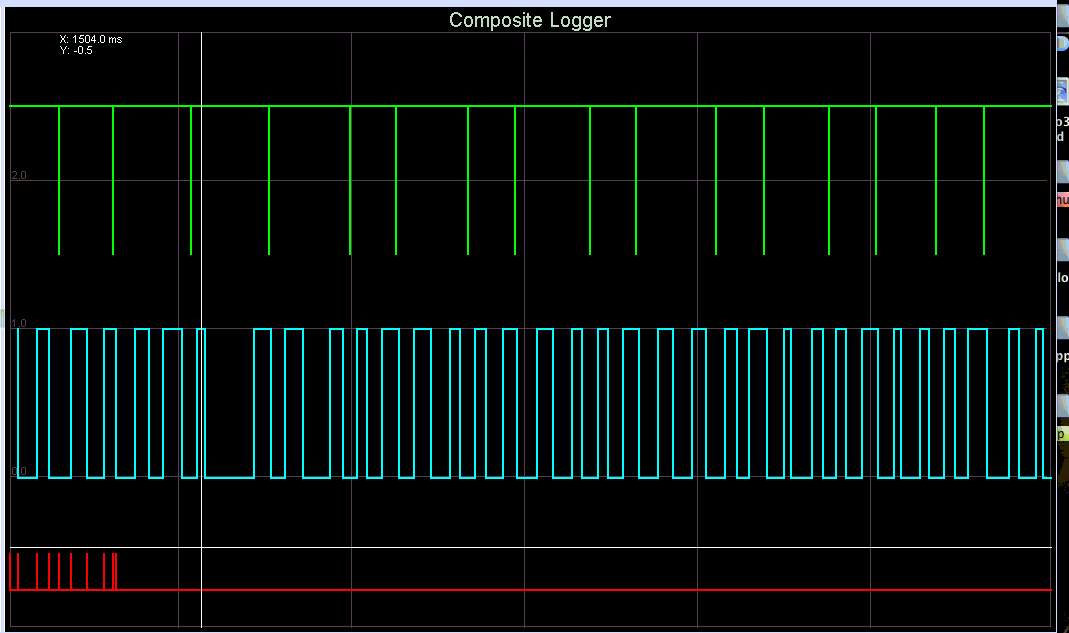Click the 1.0 vertical axis label
The width and height of the screenshot is (1069, 633).
coord(19,323)
